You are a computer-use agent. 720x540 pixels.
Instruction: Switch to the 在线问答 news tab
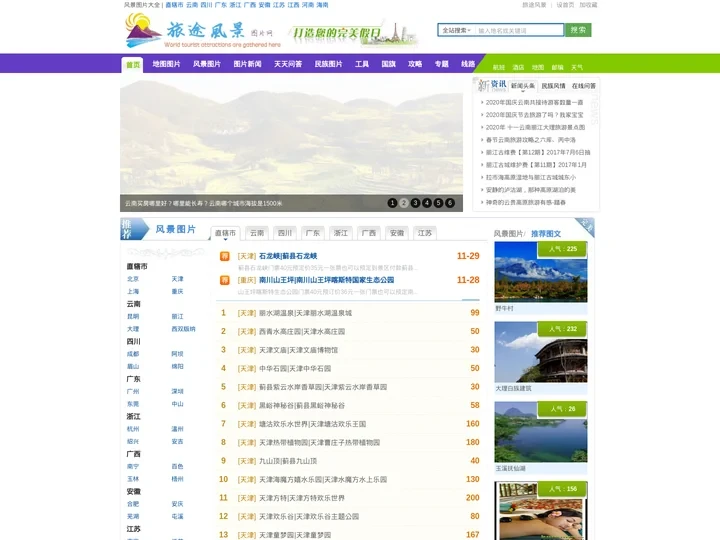584,86
